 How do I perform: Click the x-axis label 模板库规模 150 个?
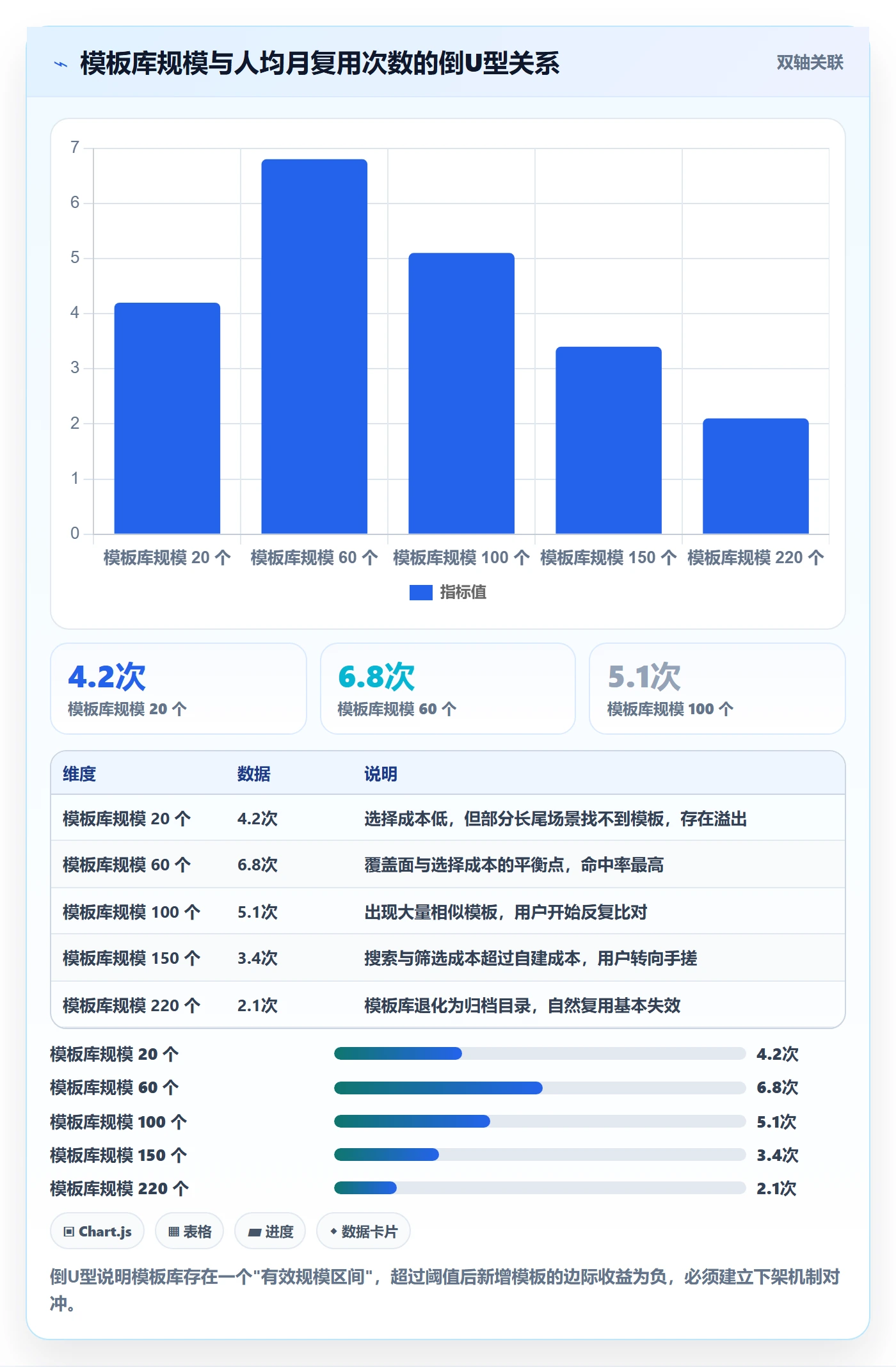pyautogui.click(x=608, y=557)
